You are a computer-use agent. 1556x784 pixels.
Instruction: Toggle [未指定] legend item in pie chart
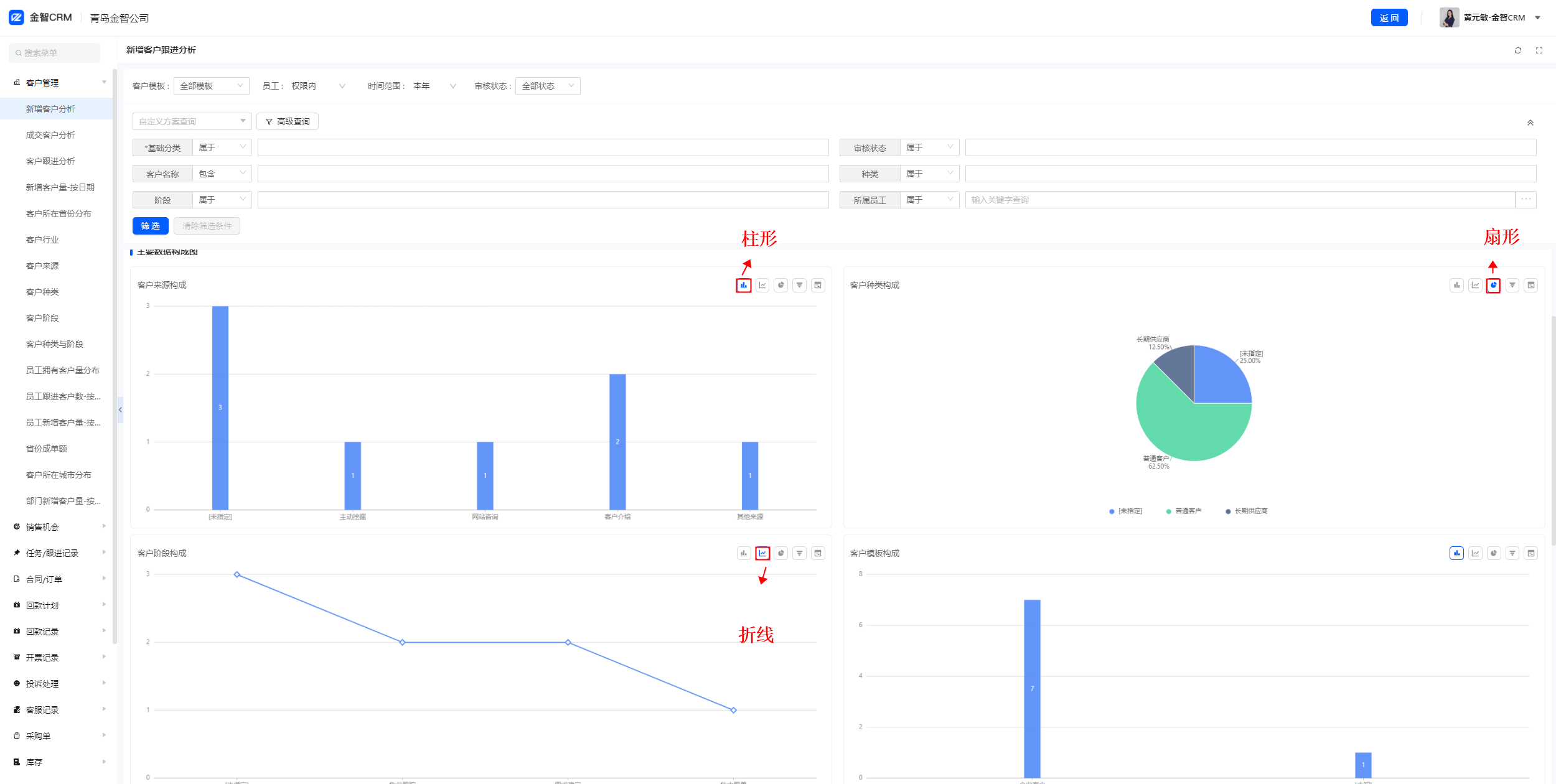1126,511
